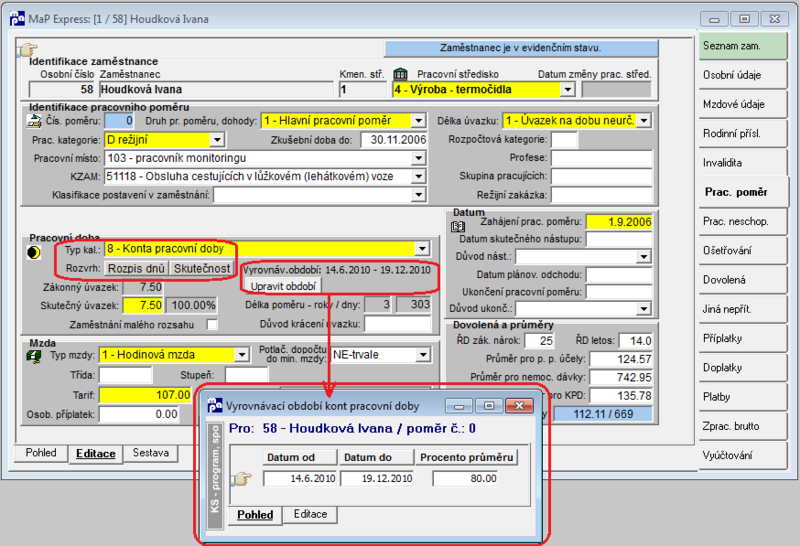Click the MaP Express title bar app icon
This screenshot has width=800, height=546.
(17, 19)
